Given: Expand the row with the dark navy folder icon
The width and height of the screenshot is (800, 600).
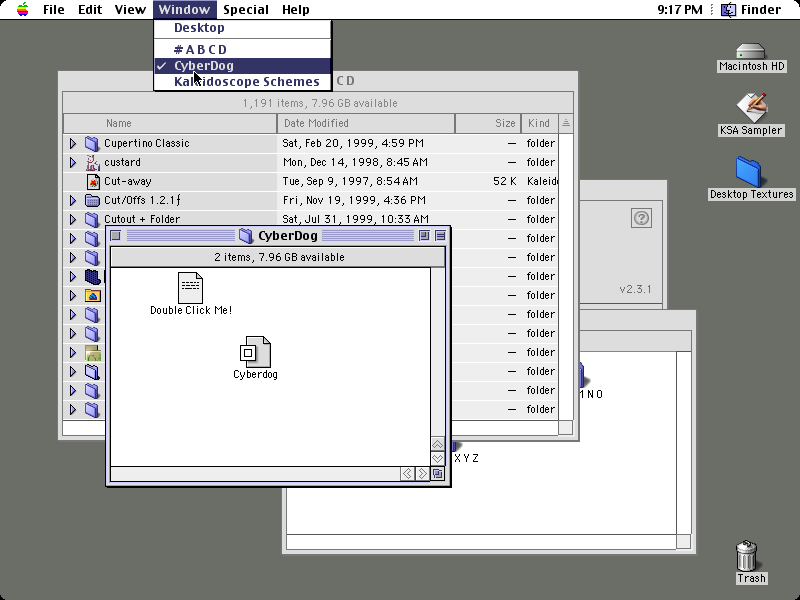Looking at the screenshot, I should pos(73,276).
